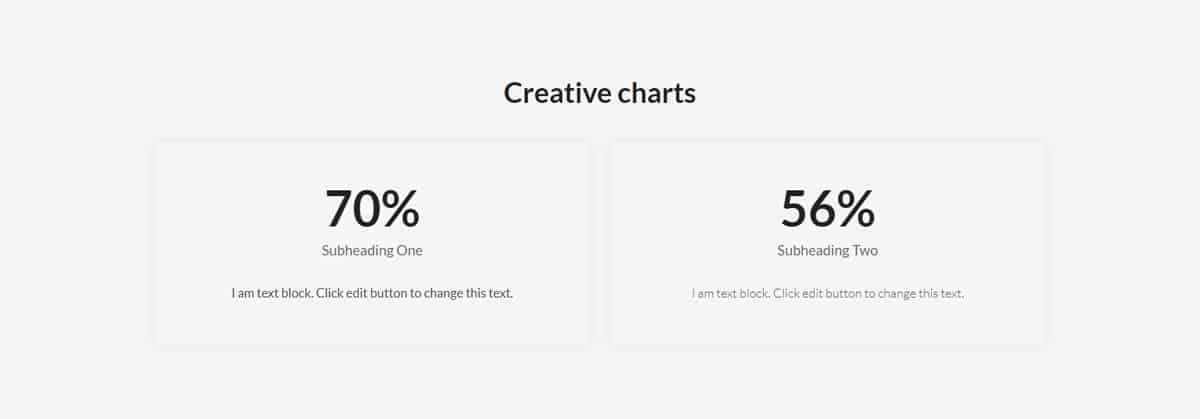
Task: Click the Subheading One label
Action: 372,251
